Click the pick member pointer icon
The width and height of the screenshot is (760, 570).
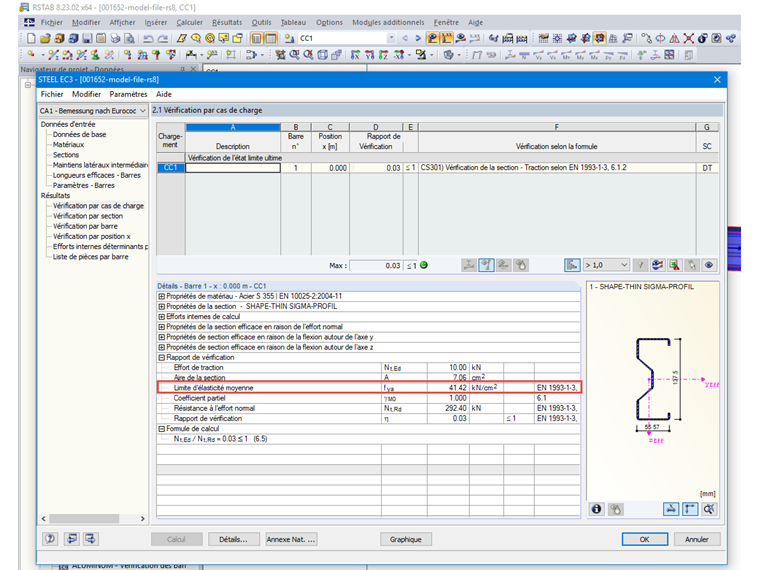692,265
